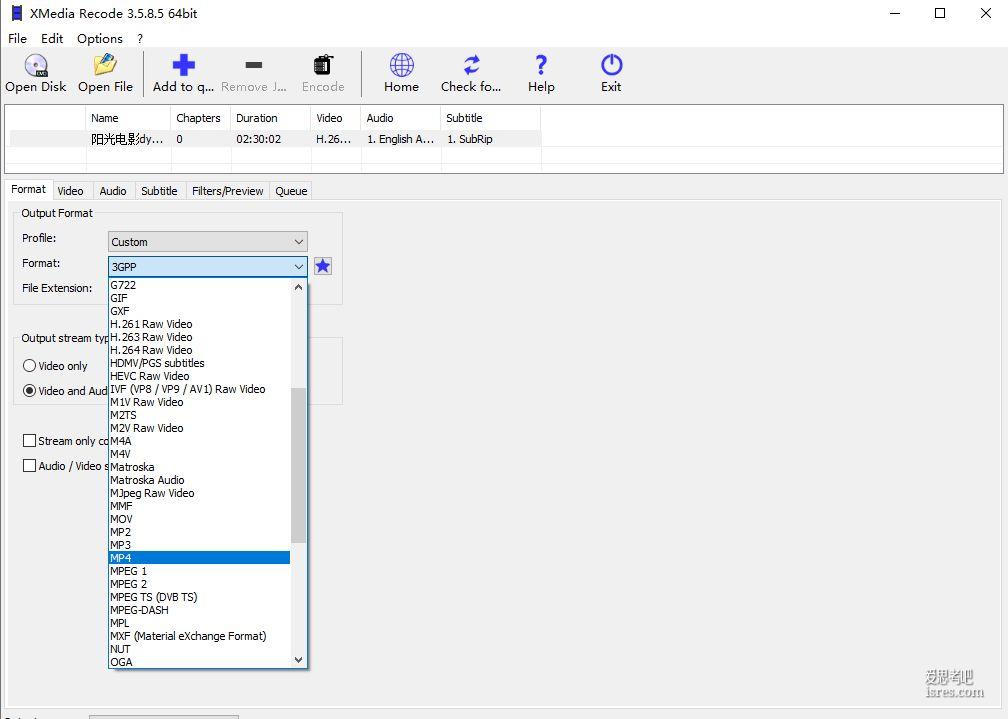Viewport: 1008px width, 719px height.
Task: Click the Name column header
Action: coord(128,118)
